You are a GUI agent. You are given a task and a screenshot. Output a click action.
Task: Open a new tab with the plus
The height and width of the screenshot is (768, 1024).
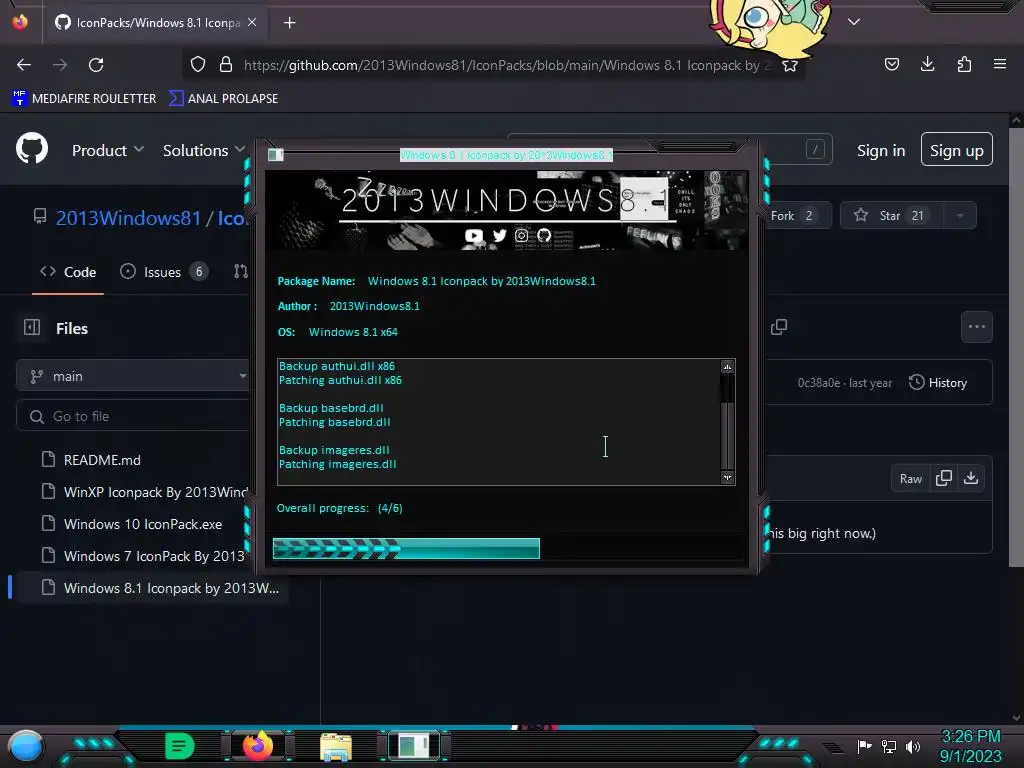[289, 23]
